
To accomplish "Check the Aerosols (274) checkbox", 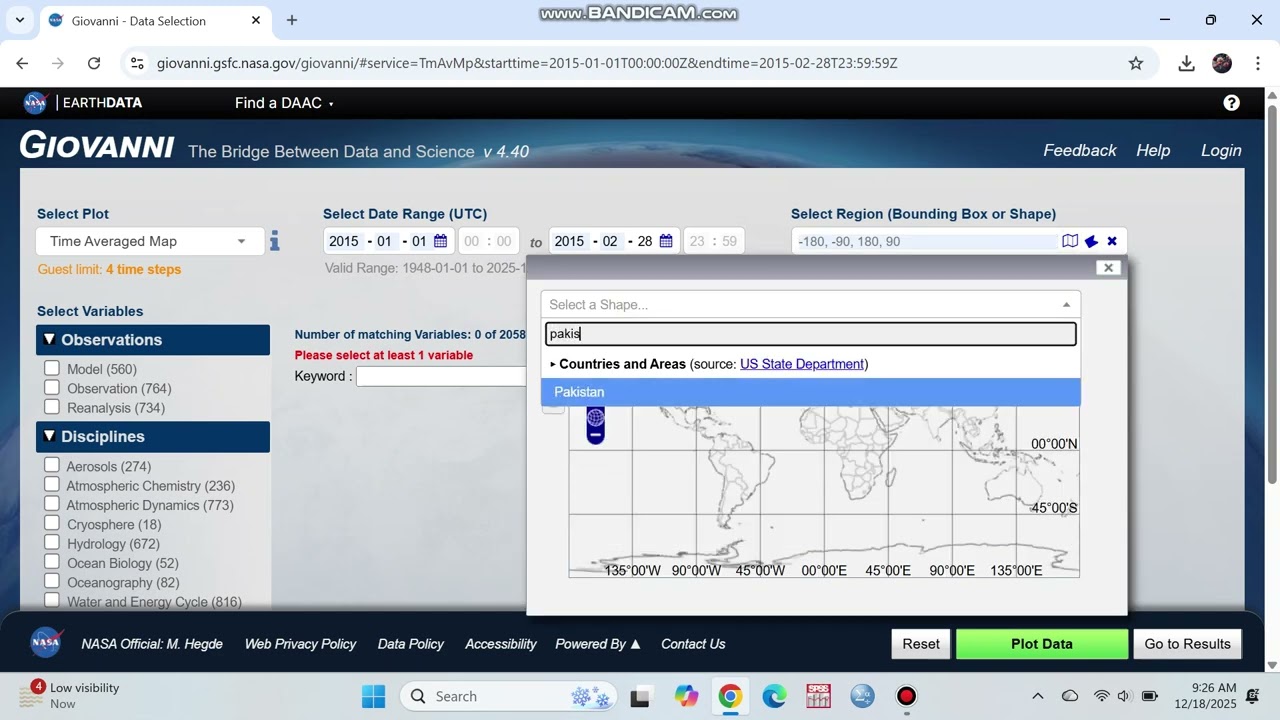I will (52, 465).
